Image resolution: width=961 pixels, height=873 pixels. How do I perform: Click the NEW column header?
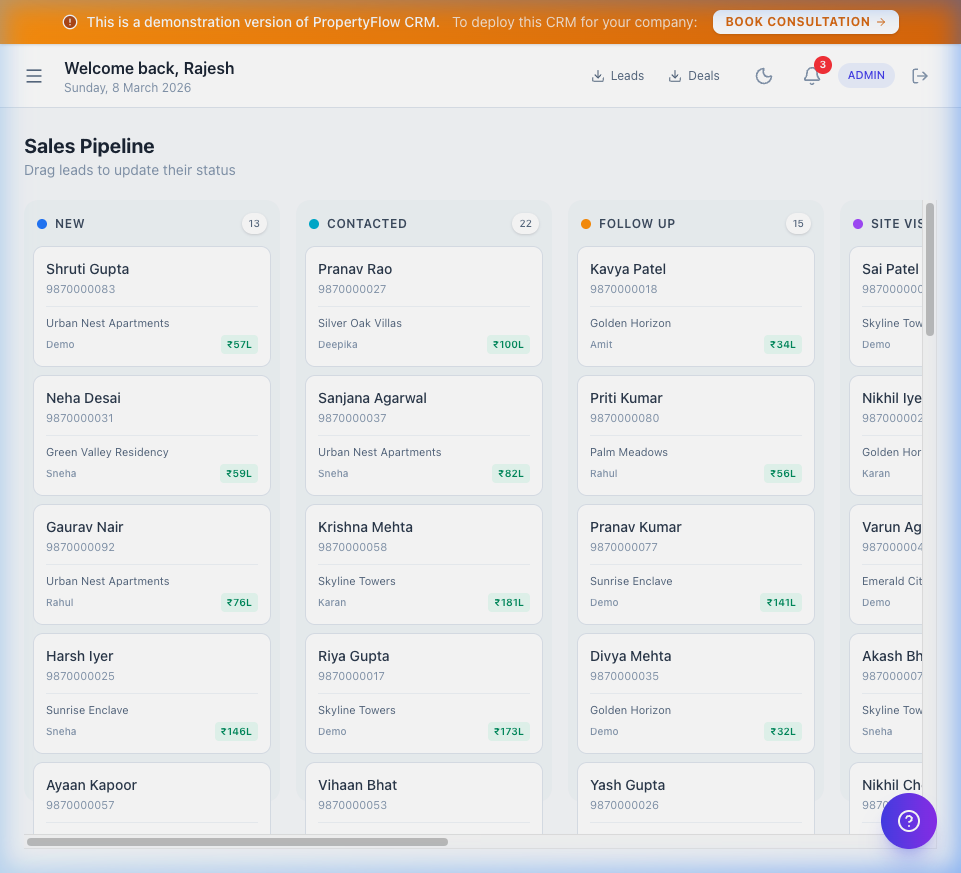click(x=70, y=224)
